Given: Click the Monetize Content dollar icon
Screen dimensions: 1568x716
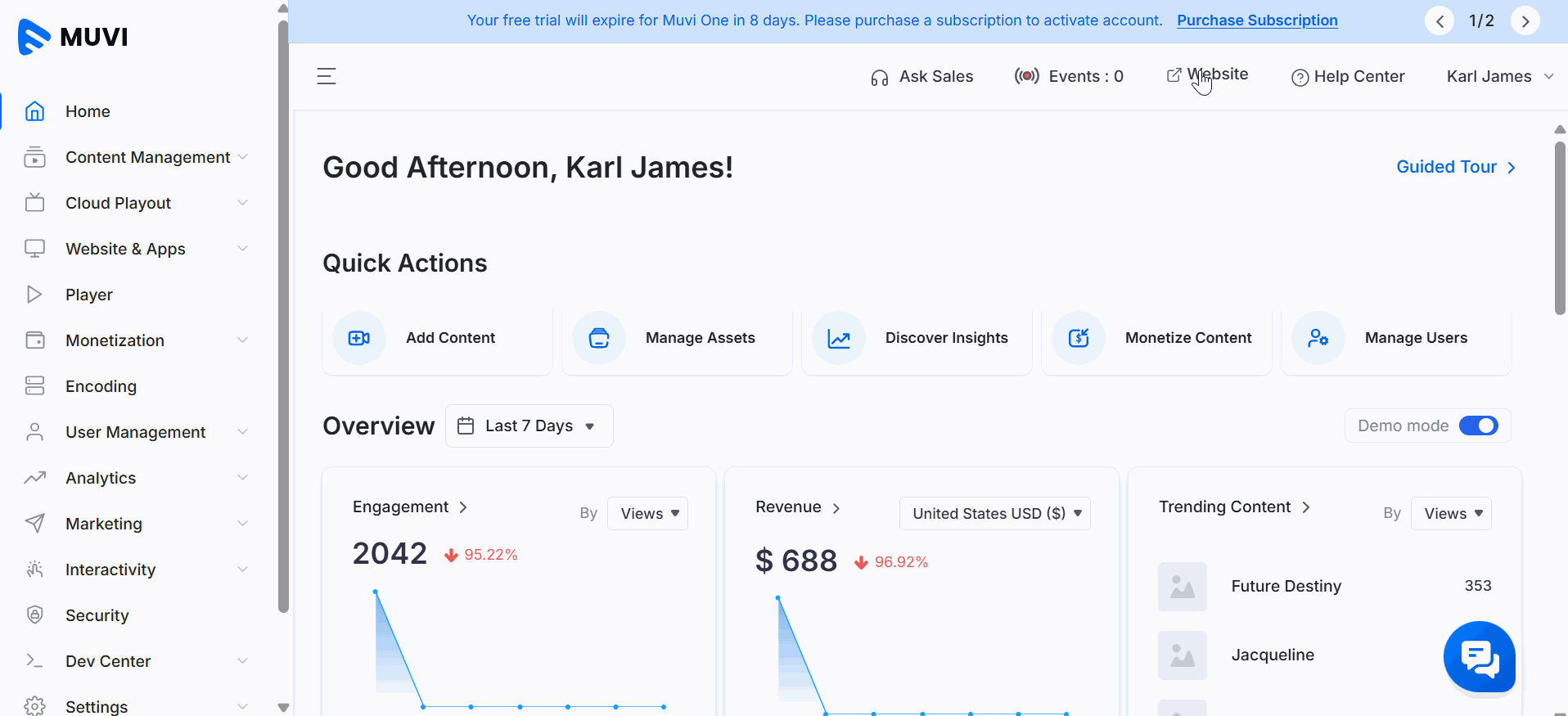Looking at the screenshot, I should tap(1079, 338).
